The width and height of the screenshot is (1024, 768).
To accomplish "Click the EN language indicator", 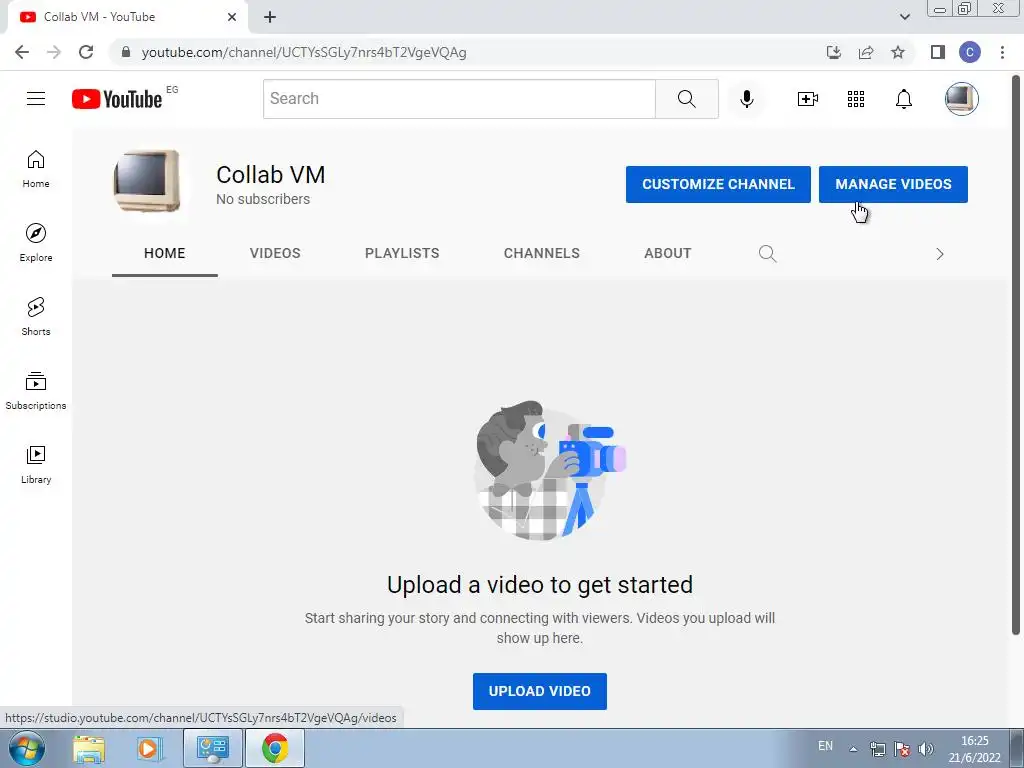I will [x=825, y=746].
